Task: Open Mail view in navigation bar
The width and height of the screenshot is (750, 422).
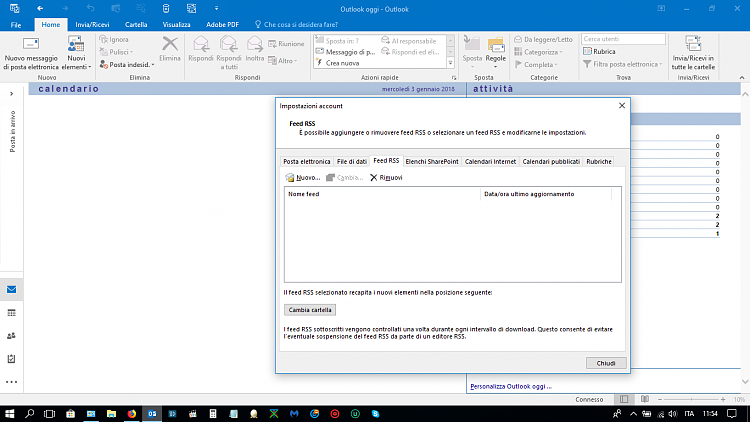Action: pos(11,289)
